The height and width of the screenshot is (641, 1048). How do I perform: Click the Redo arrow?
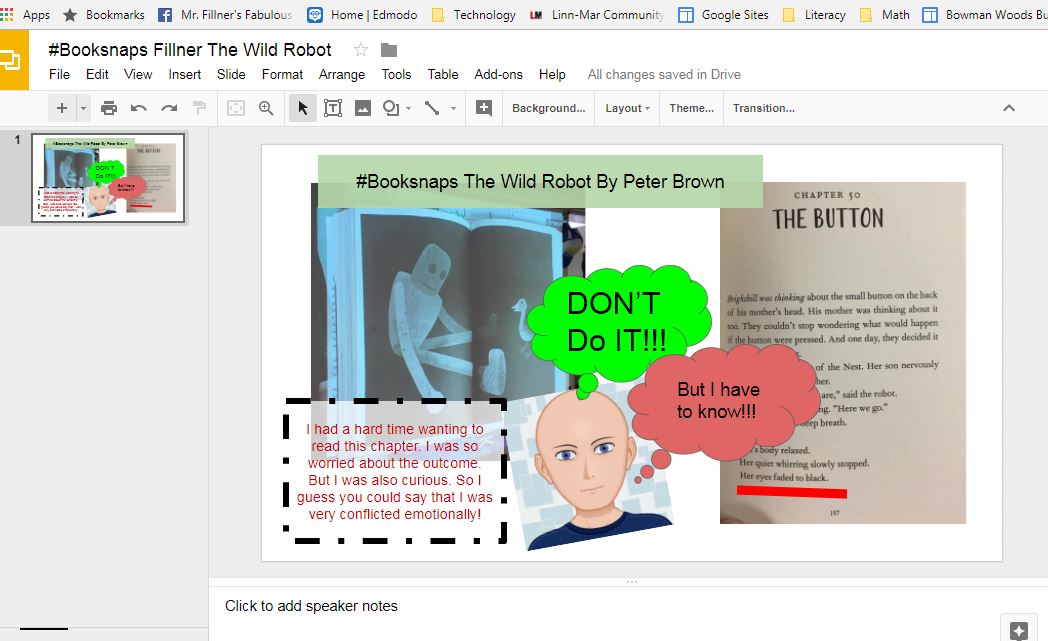pyautogui.click(x=169, y=108)
